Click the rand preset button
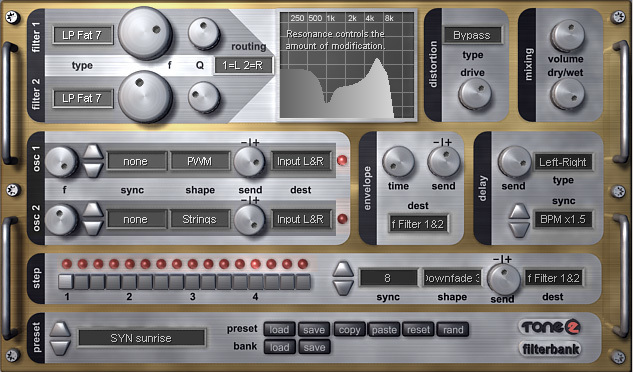633x372 pixels. (x=453, y=330)
